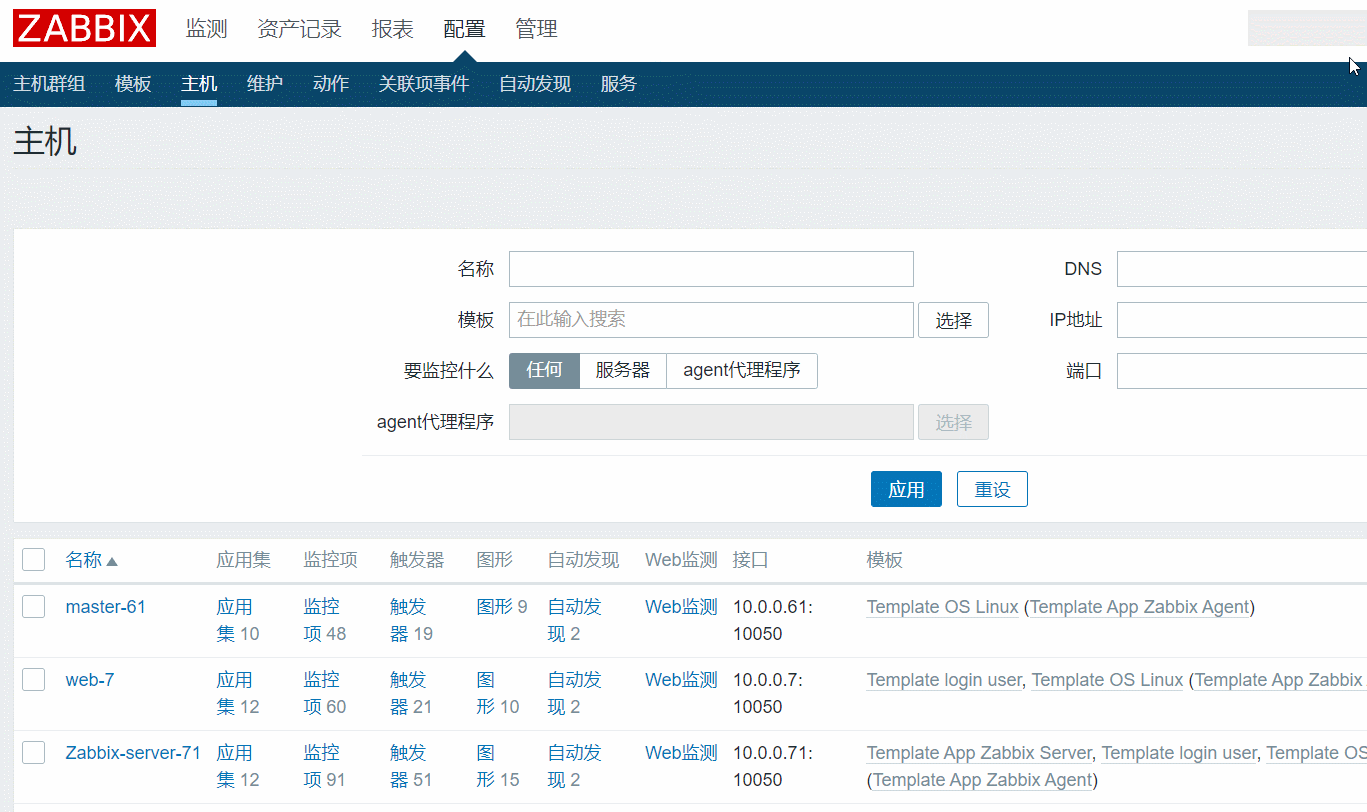The width and height of the screenshot is (1367, 812).
Task: Focus the IP地址 filter input
Action: [x=1242, y=320]
